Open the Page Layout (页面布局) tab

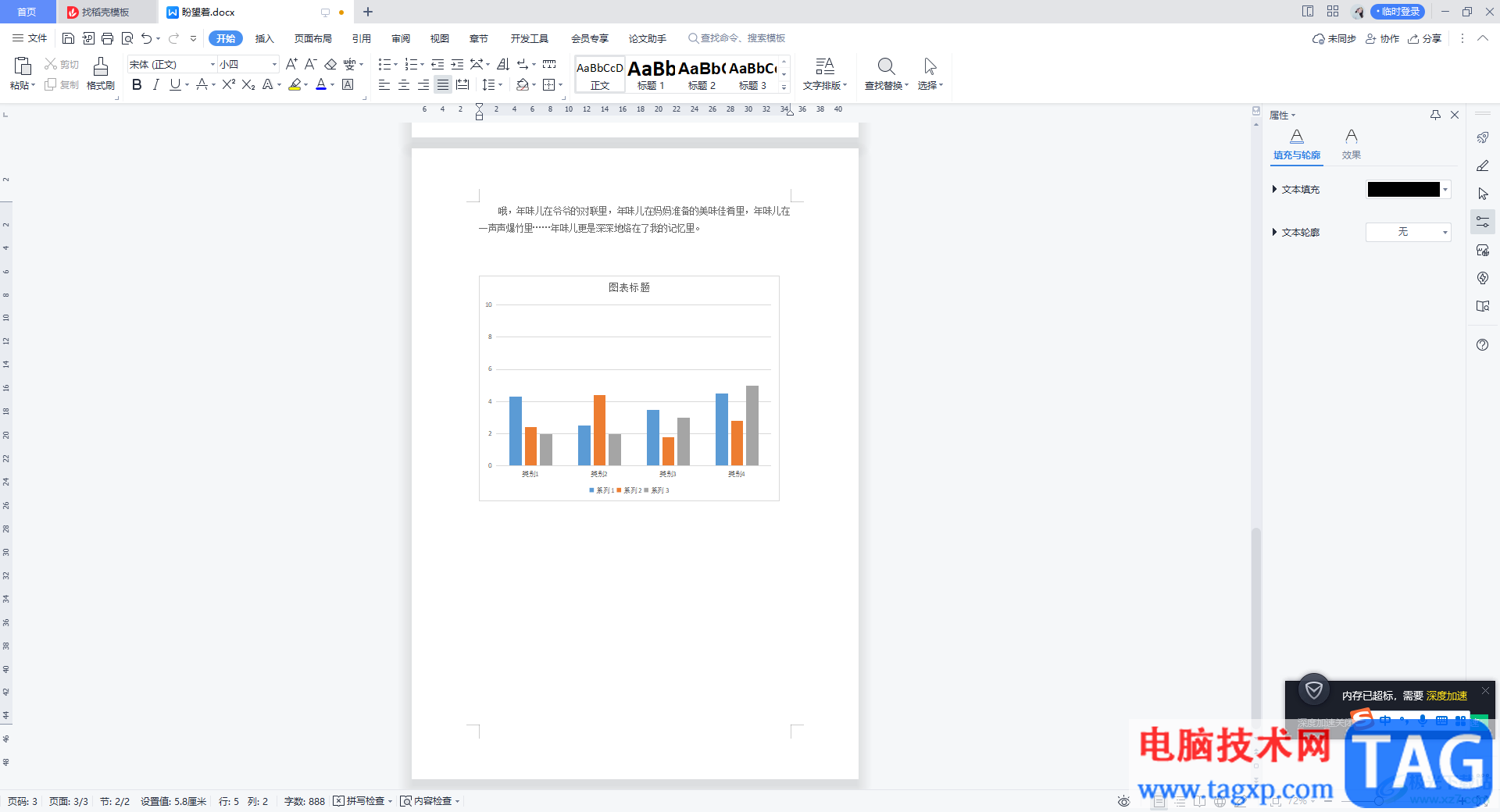click(313, 38)
